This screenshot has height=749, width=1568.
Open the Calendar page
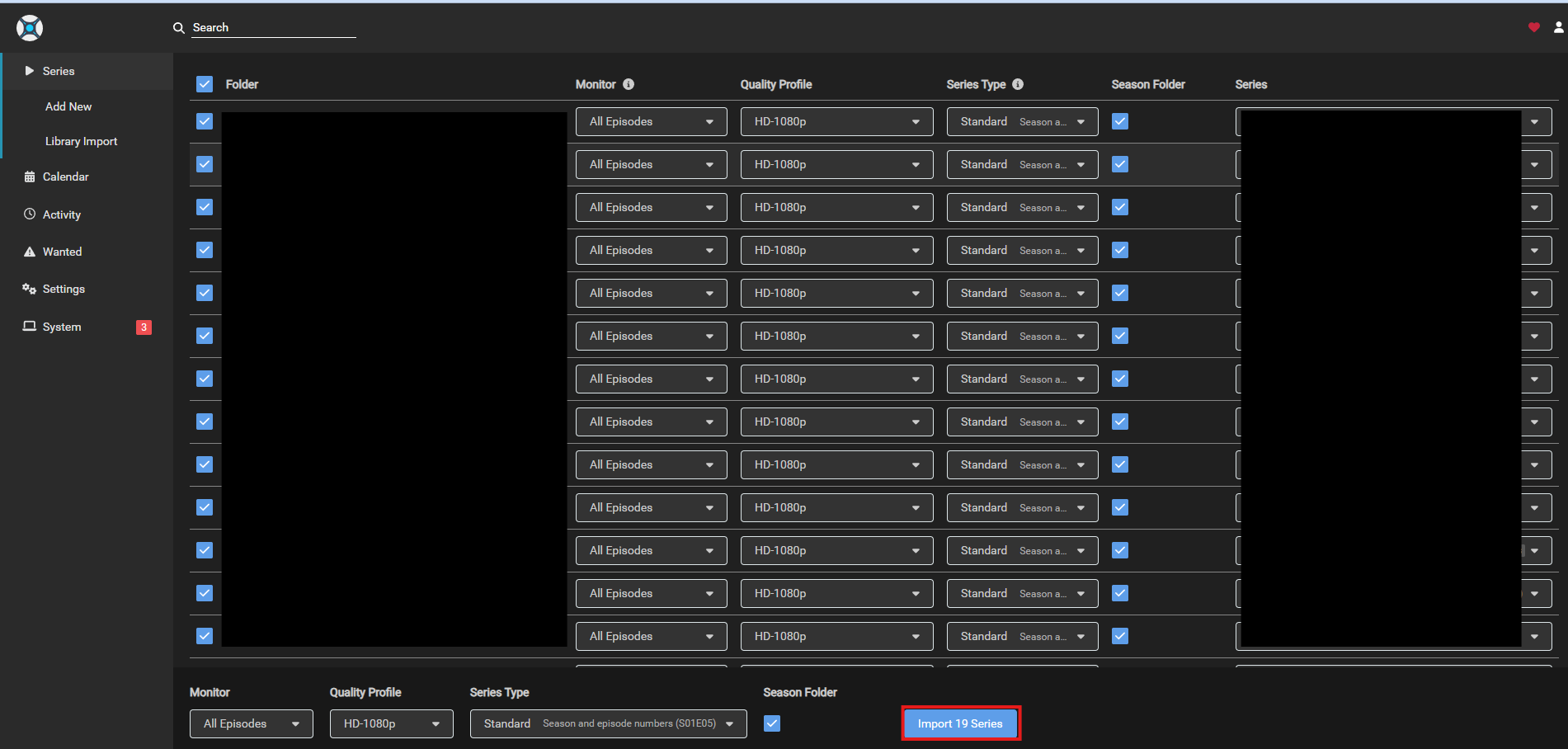click(65, 177)
